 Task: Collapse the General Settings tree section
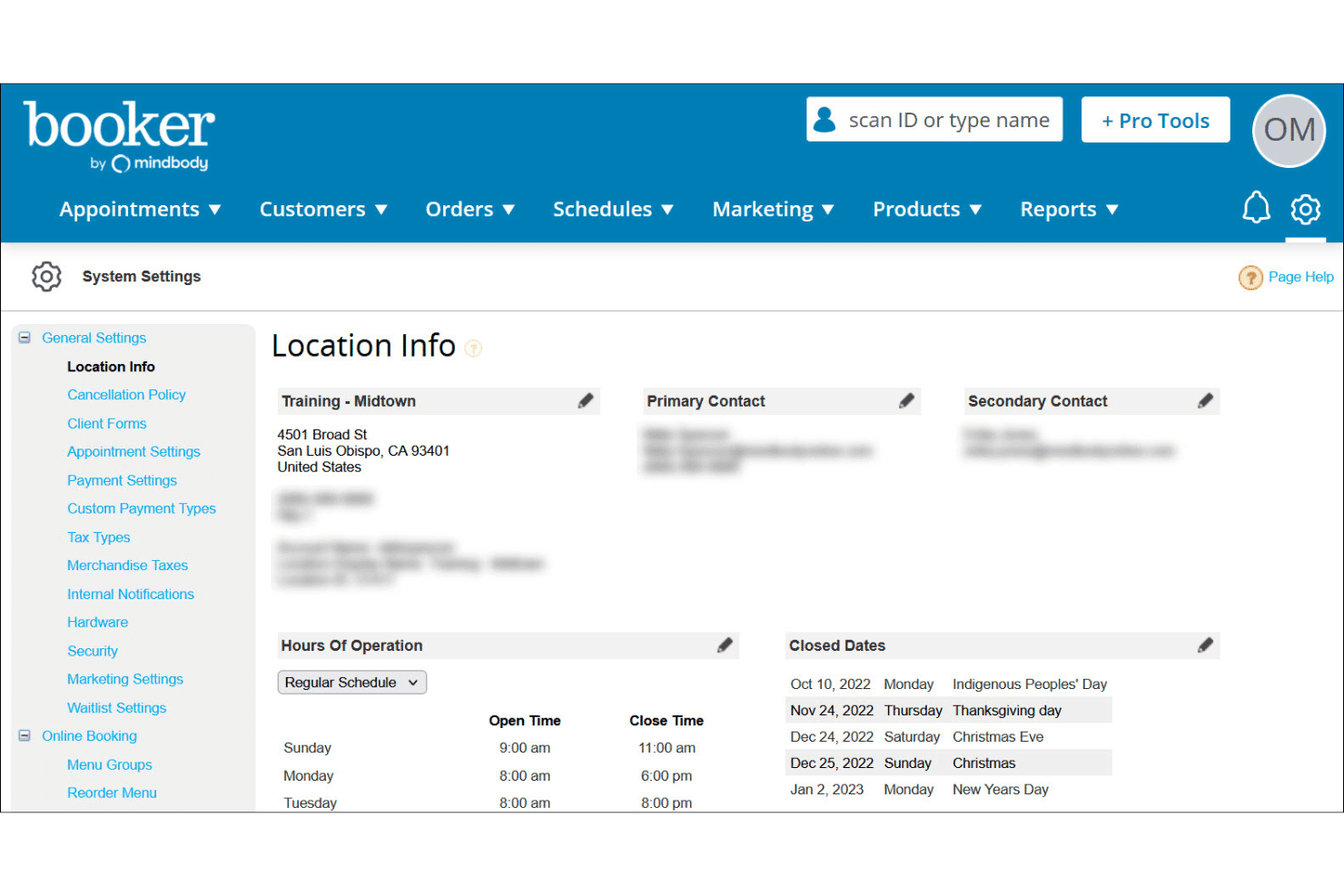[x=25, y=338]
